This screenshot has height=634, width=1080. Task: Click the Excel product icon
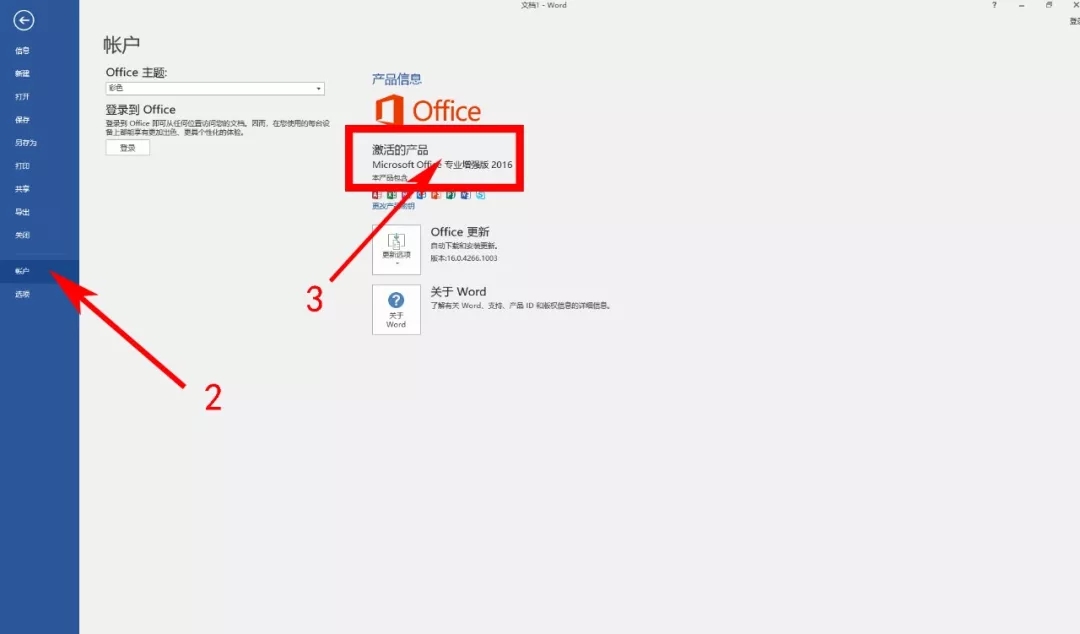point(392,195)
